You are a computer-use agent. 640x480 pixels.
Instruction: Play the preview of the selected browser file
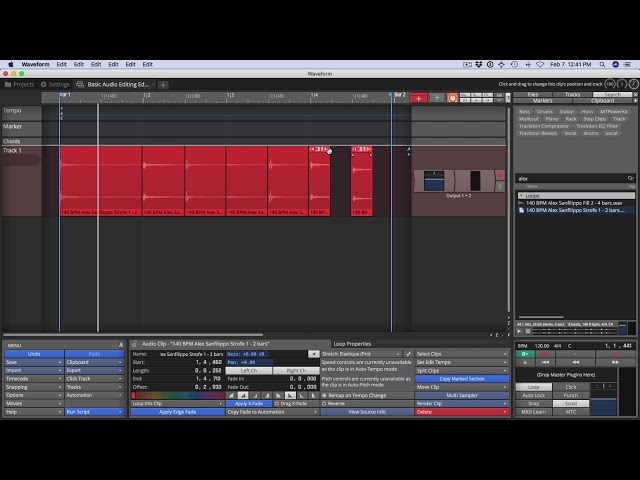519,331
